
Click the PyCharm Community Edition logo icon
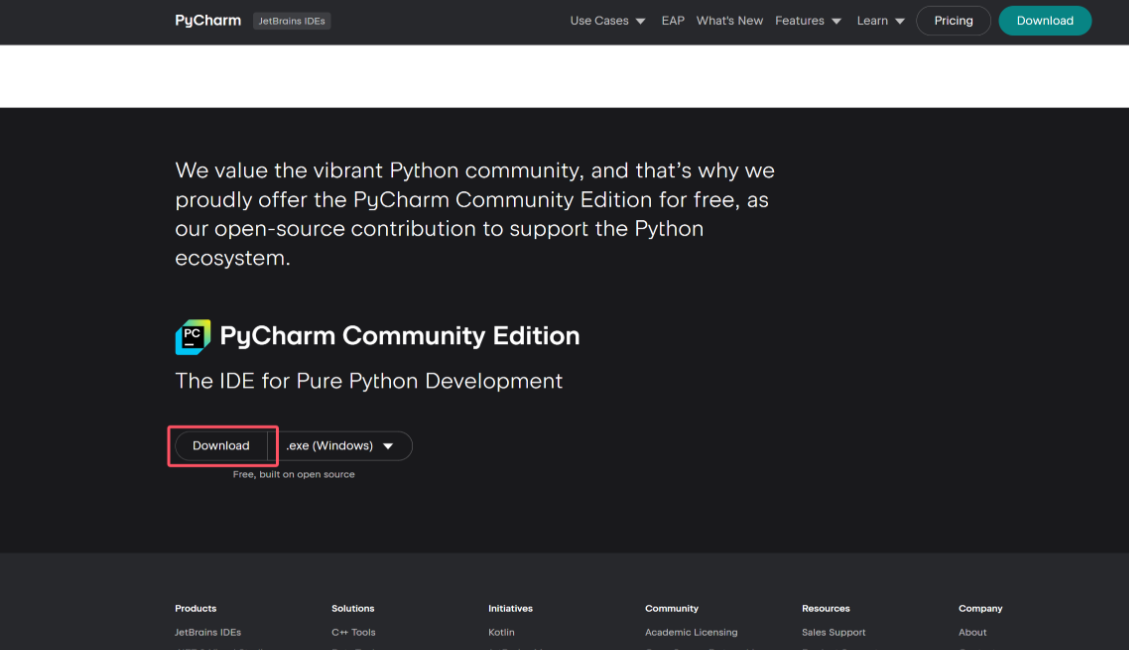193,337
